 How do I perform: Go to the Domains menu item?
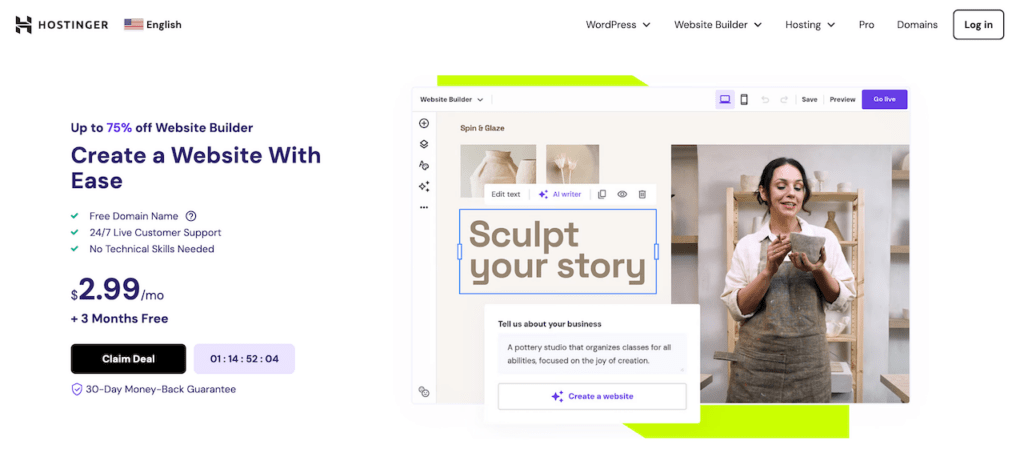click(917, 25)
